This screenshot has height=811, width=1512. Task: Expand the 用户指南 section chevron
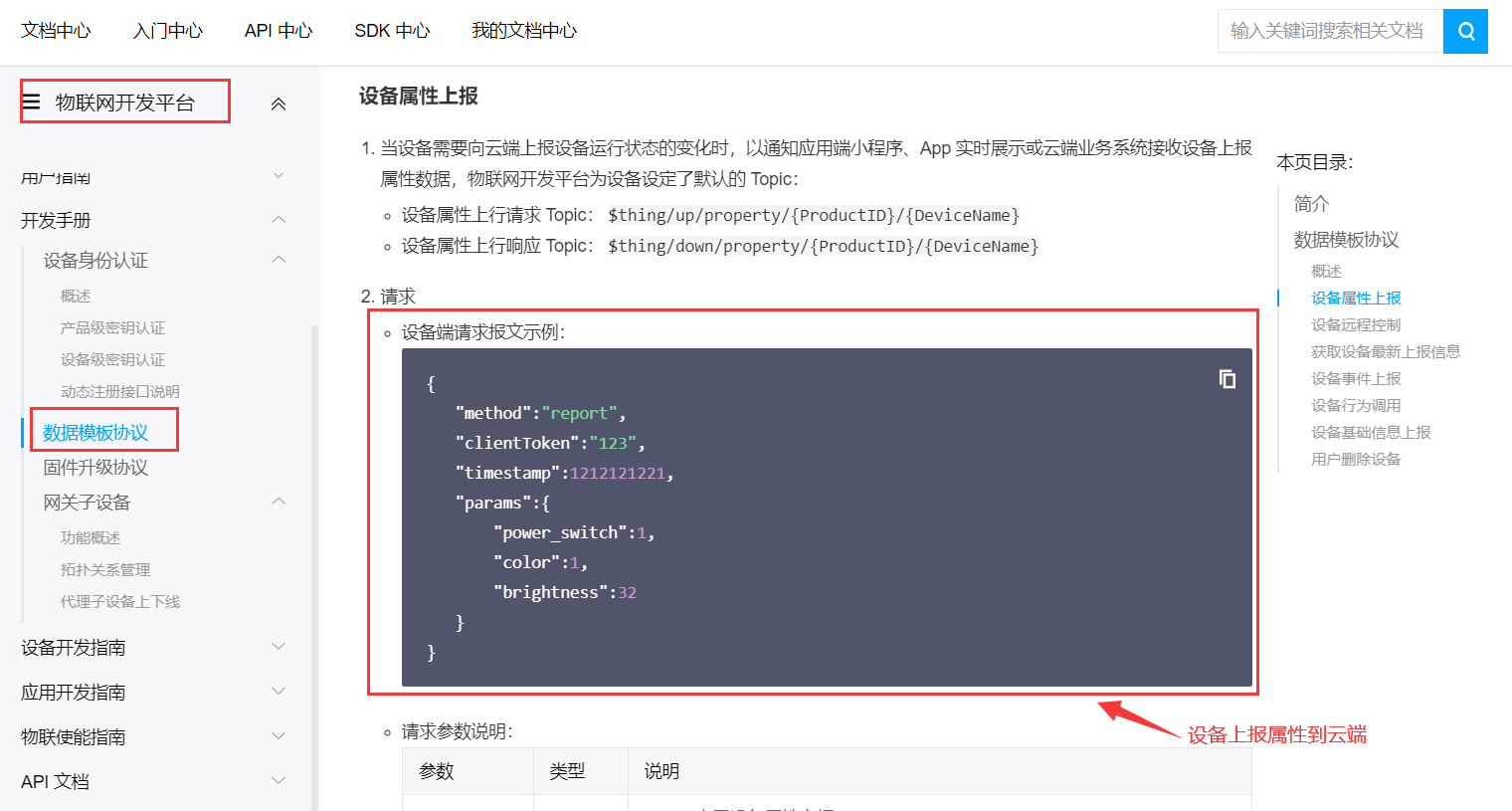279,176
